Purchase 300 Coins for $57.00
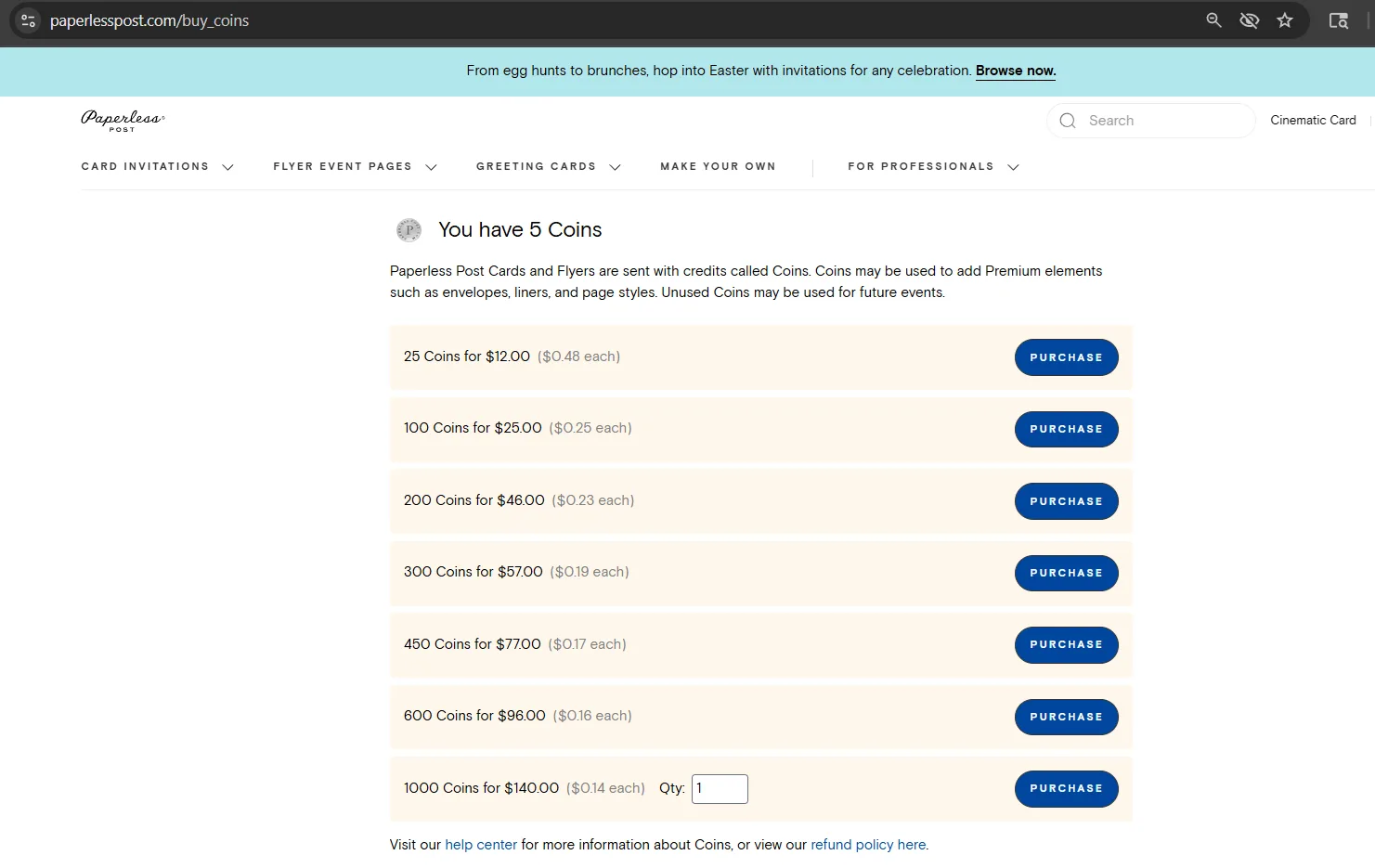 [1066, 573]
